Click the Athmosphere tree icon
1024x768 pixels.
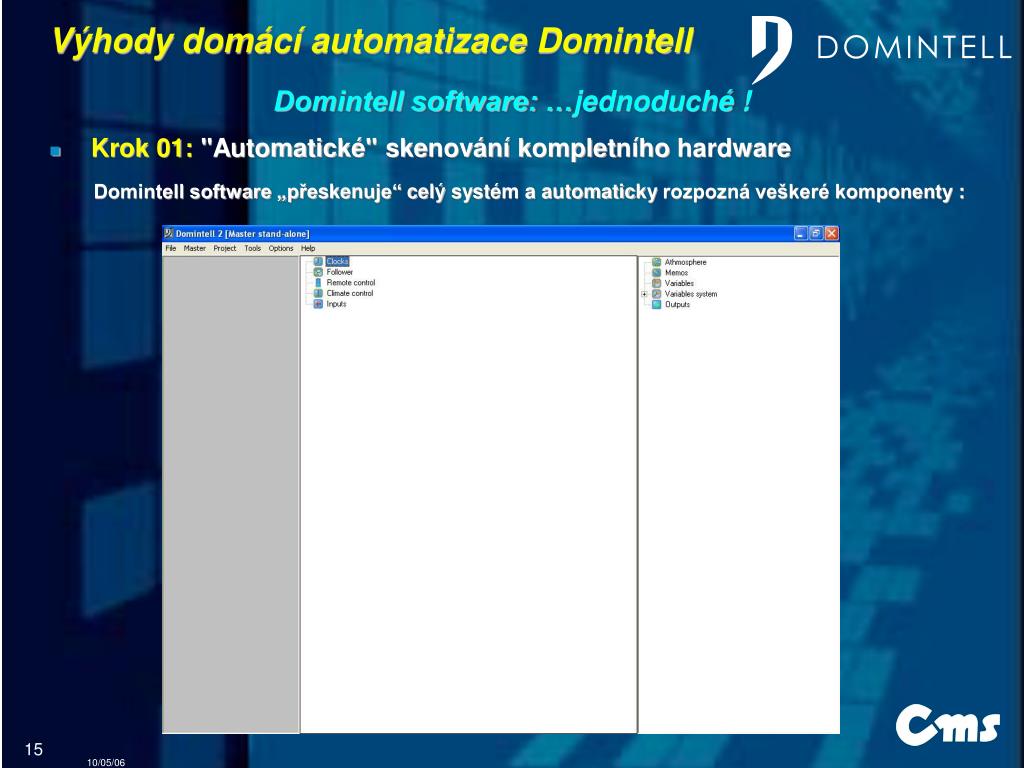pos(656,262)
